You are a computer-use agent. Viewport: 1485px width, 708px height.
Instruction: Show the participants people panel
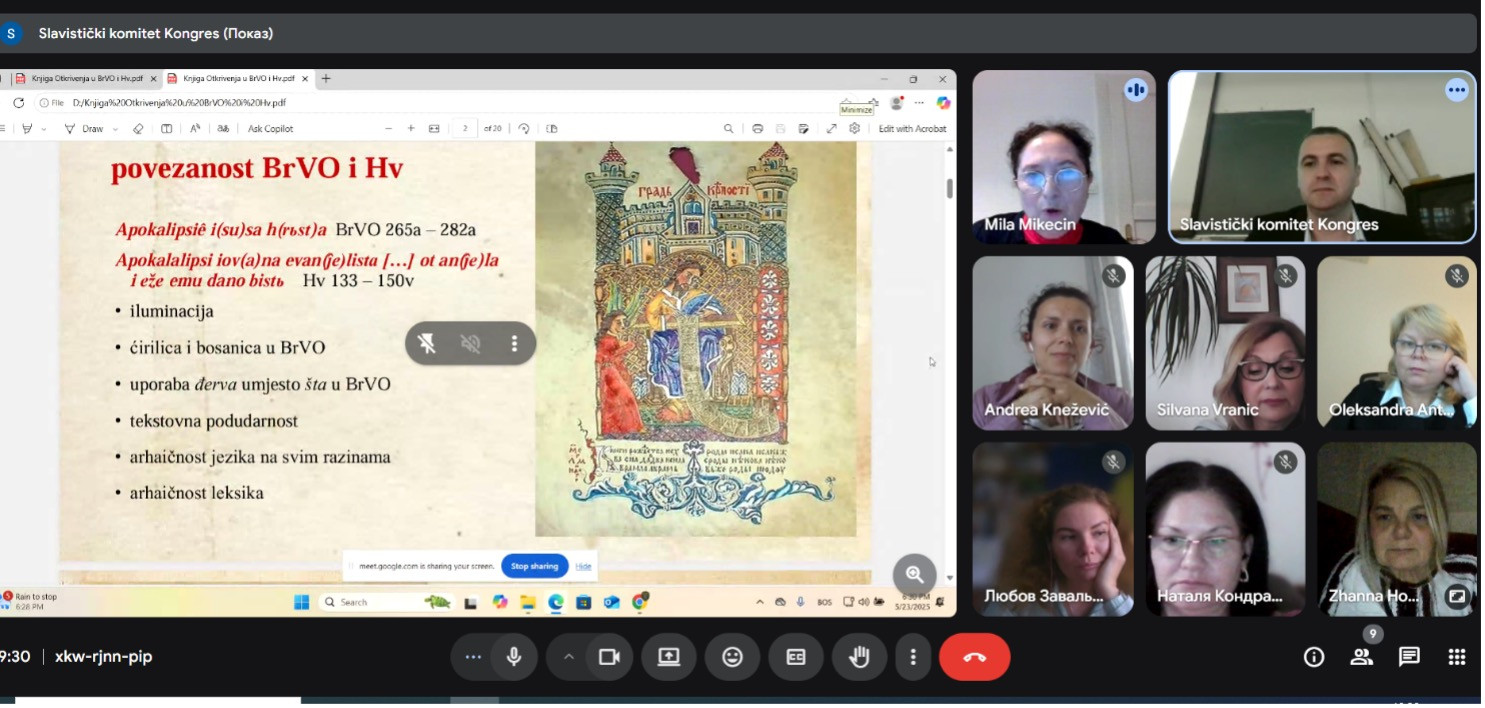pos(1361,657)
